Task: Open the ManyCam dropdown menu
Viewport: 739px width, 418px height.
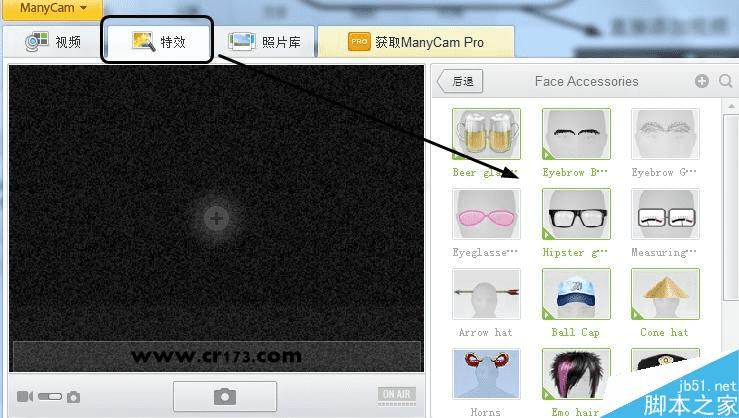Action: pyautogui.click(x=53, y=8)
